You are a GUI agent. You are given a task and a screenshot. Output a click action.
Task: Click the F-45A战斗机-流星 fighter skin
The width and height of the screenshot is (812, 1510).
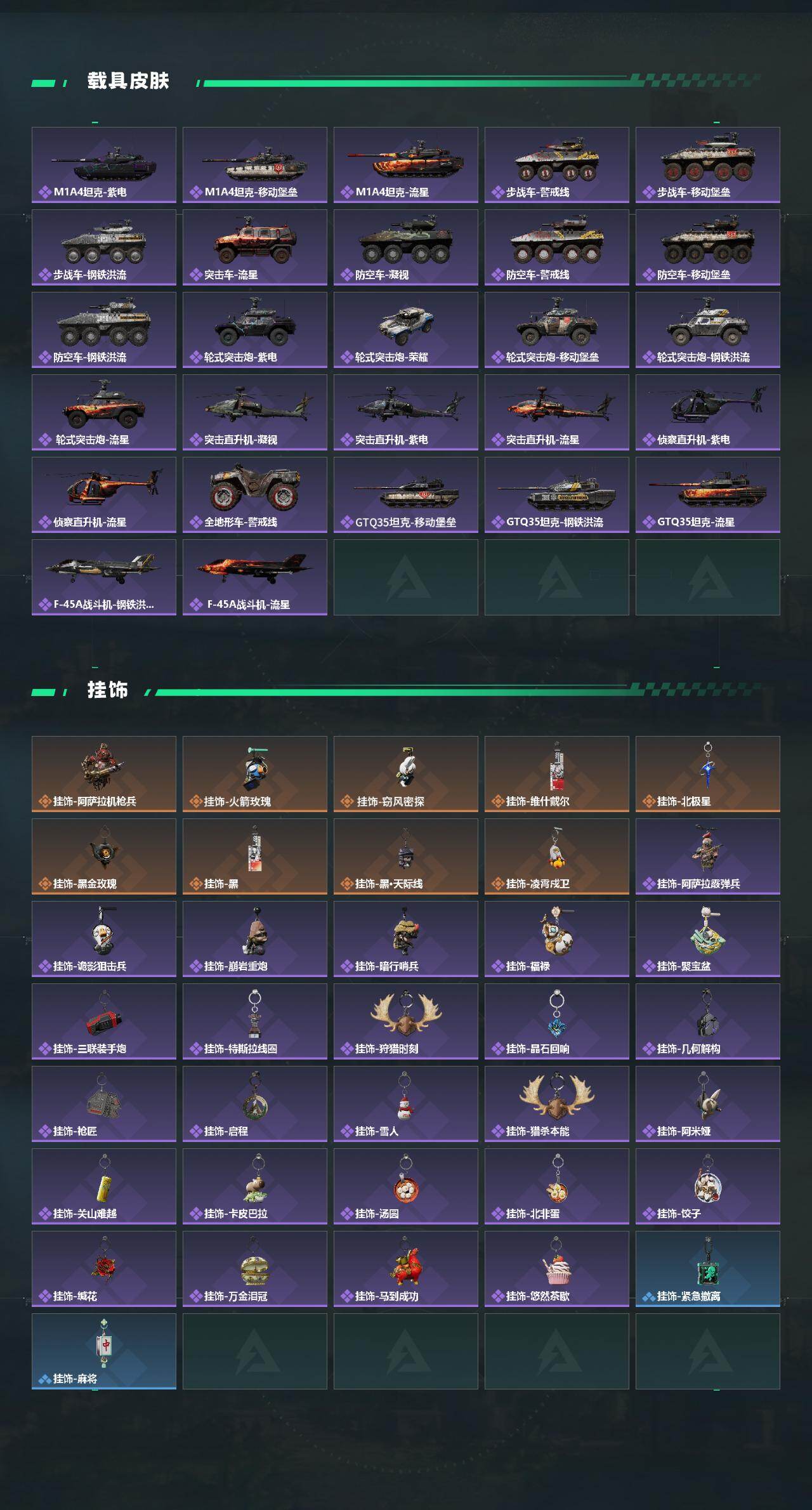(255, 577)
